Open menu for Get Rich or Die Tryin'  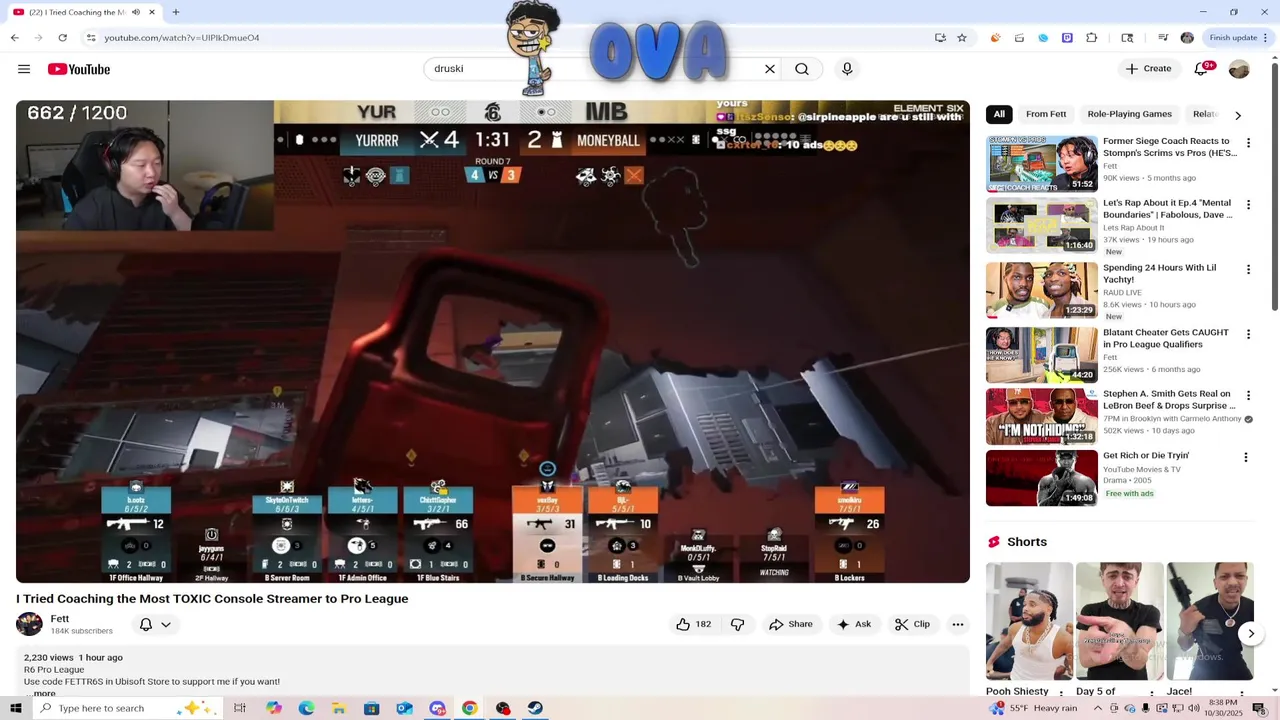pos(1246,457)
